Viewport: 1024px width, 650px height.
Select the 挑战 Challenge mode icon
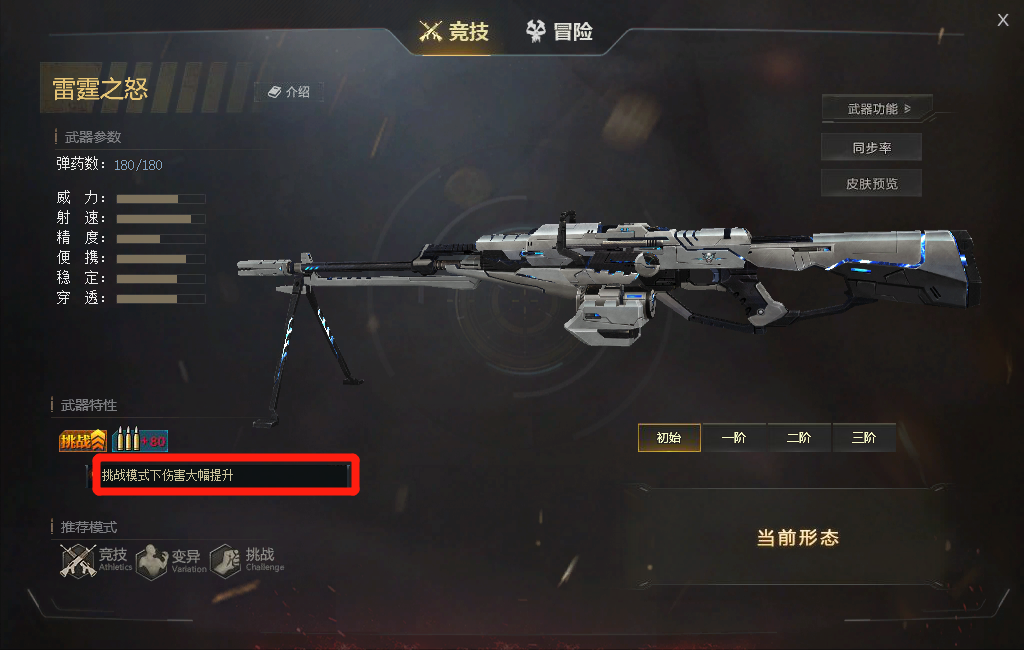225,561
